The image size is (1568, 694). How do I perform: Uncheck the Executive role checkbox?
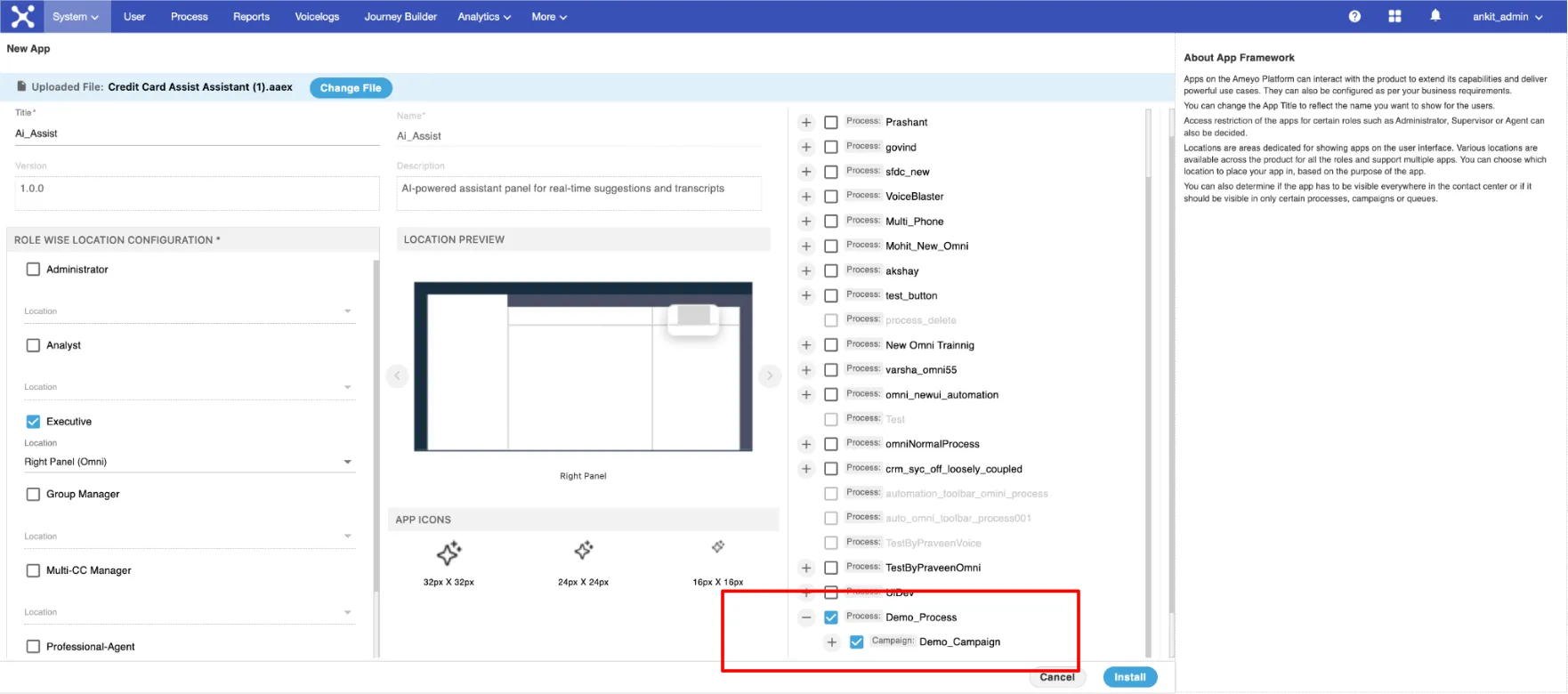click(x=33, y=422)
